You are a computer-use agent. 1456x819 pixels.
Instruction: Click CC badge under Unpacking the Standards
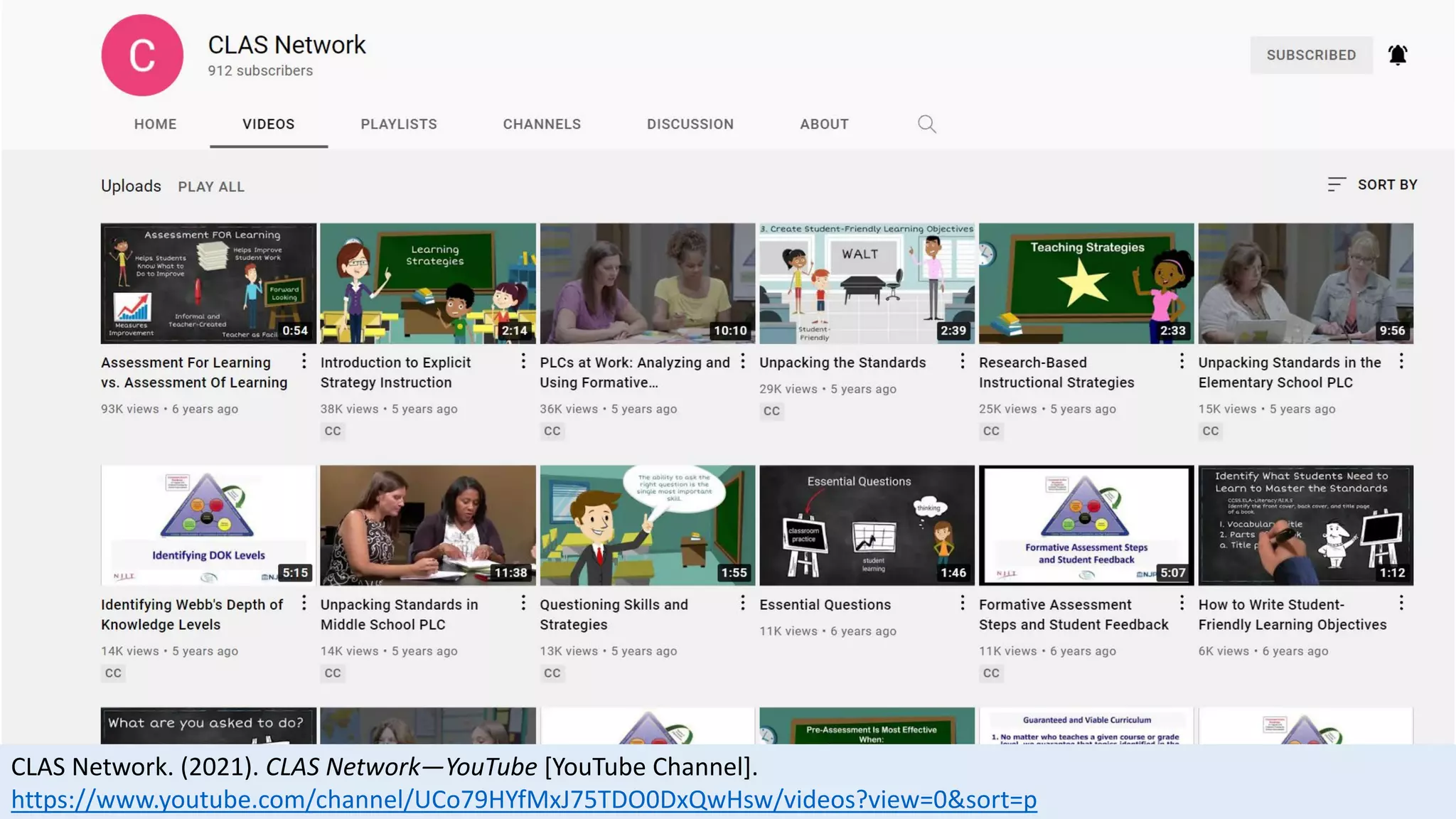coord(771,411)
